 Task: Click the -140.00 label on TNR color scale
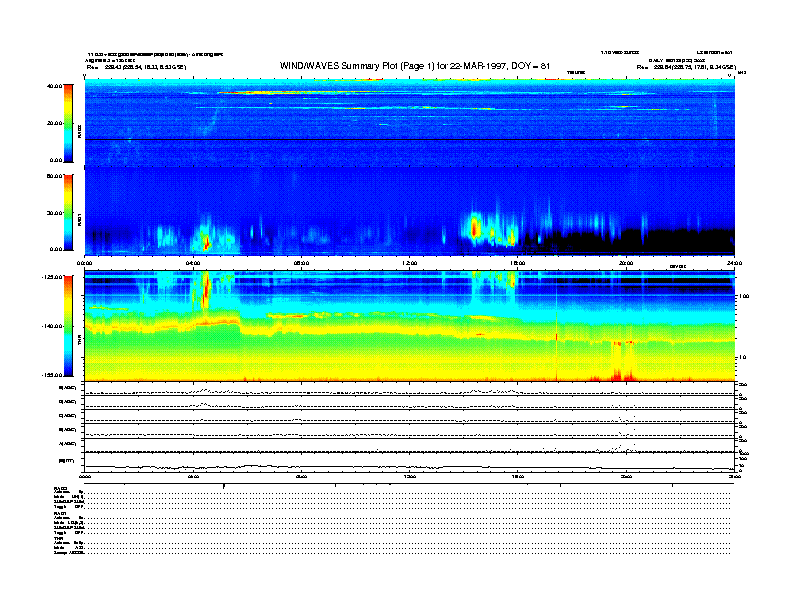tap(52, 326)
